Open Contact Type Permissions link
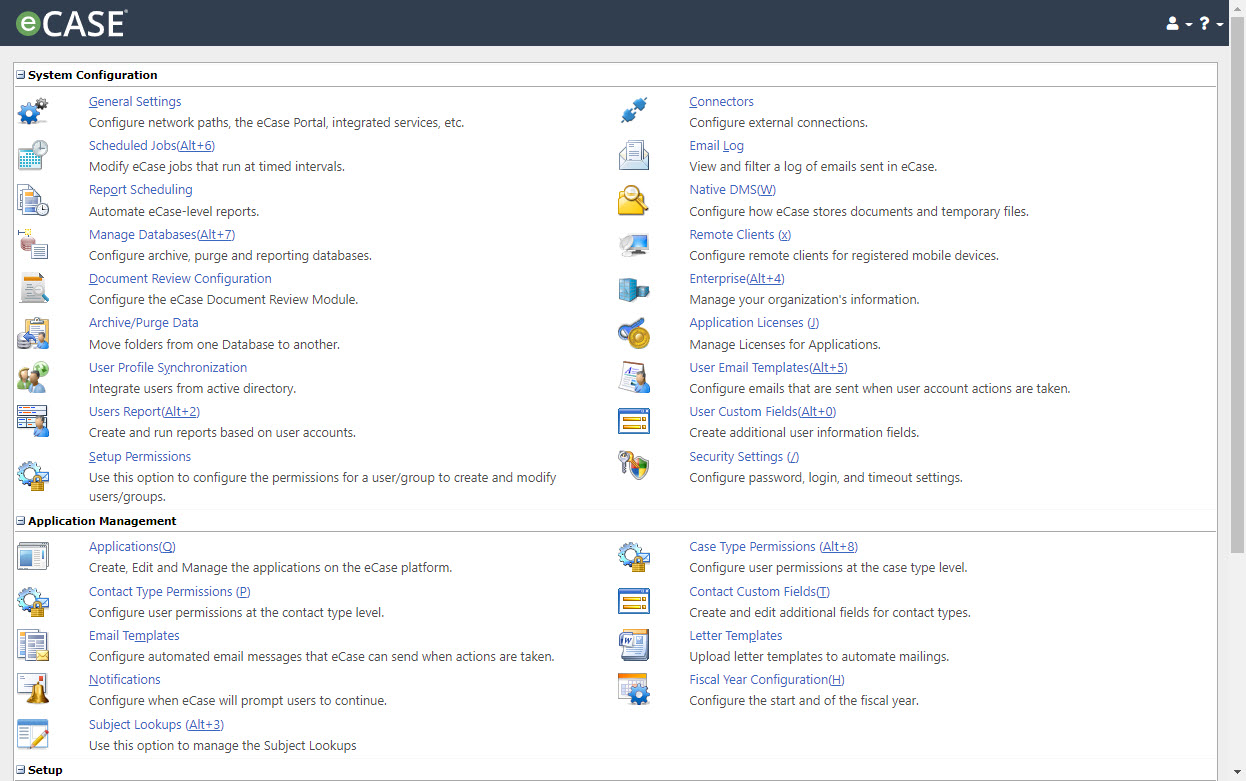 pos(170,592)
